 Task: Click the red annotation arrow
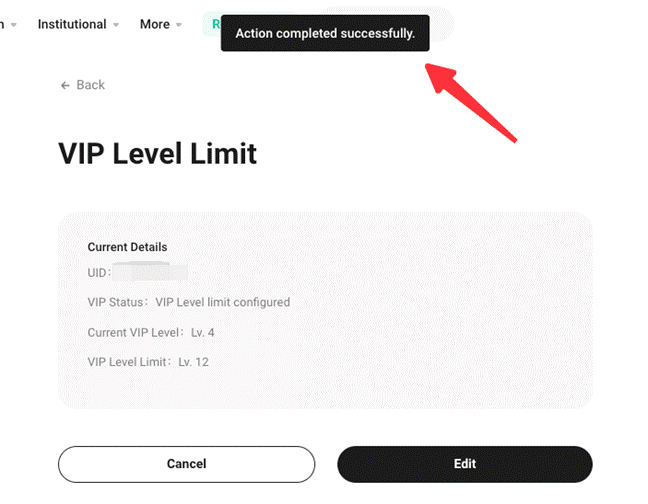point(472,101)
